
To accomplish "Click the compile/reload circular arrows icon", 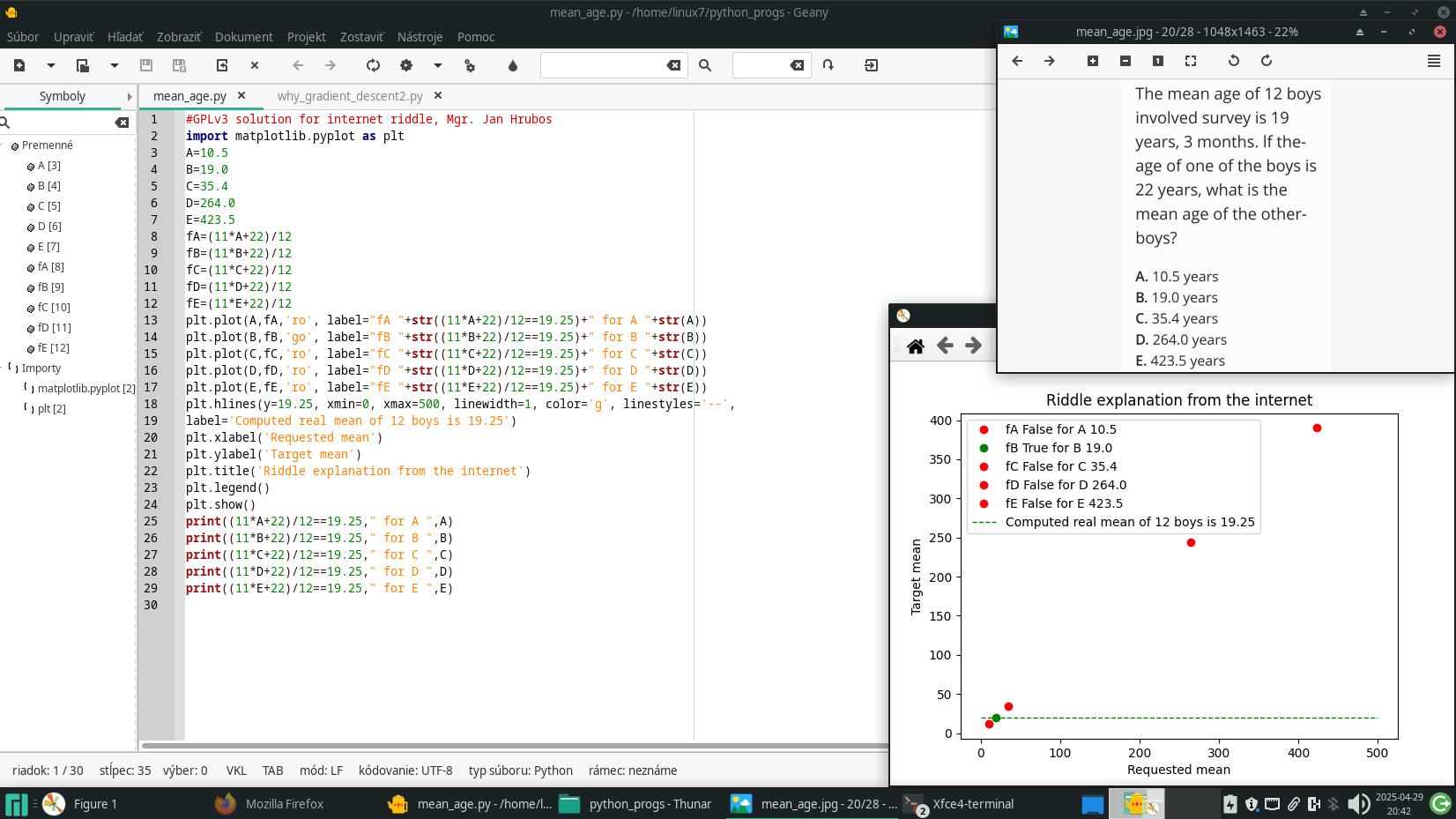I will pos(373,65).
